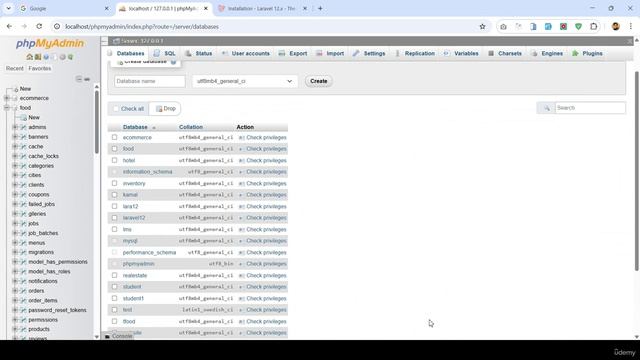Select the inventory database checkbox
This screenshot has width=640, height=360.
click(114, 183)
